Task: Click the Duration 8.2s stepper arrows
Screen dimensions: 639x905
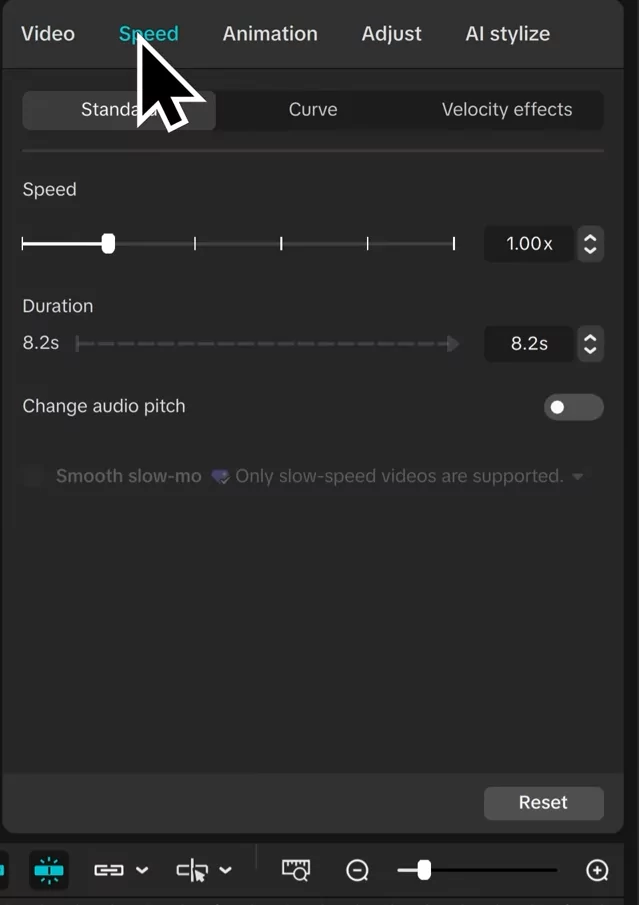Action: pyautogui.click(x=590, y=344)
